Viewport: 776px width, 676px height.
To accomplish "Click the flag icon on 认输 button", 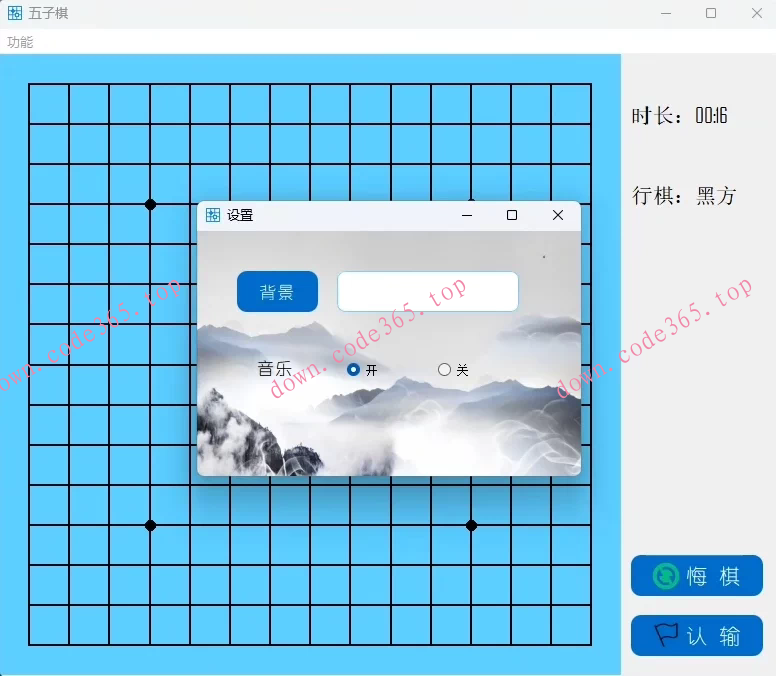I will [x=666, y=635].
